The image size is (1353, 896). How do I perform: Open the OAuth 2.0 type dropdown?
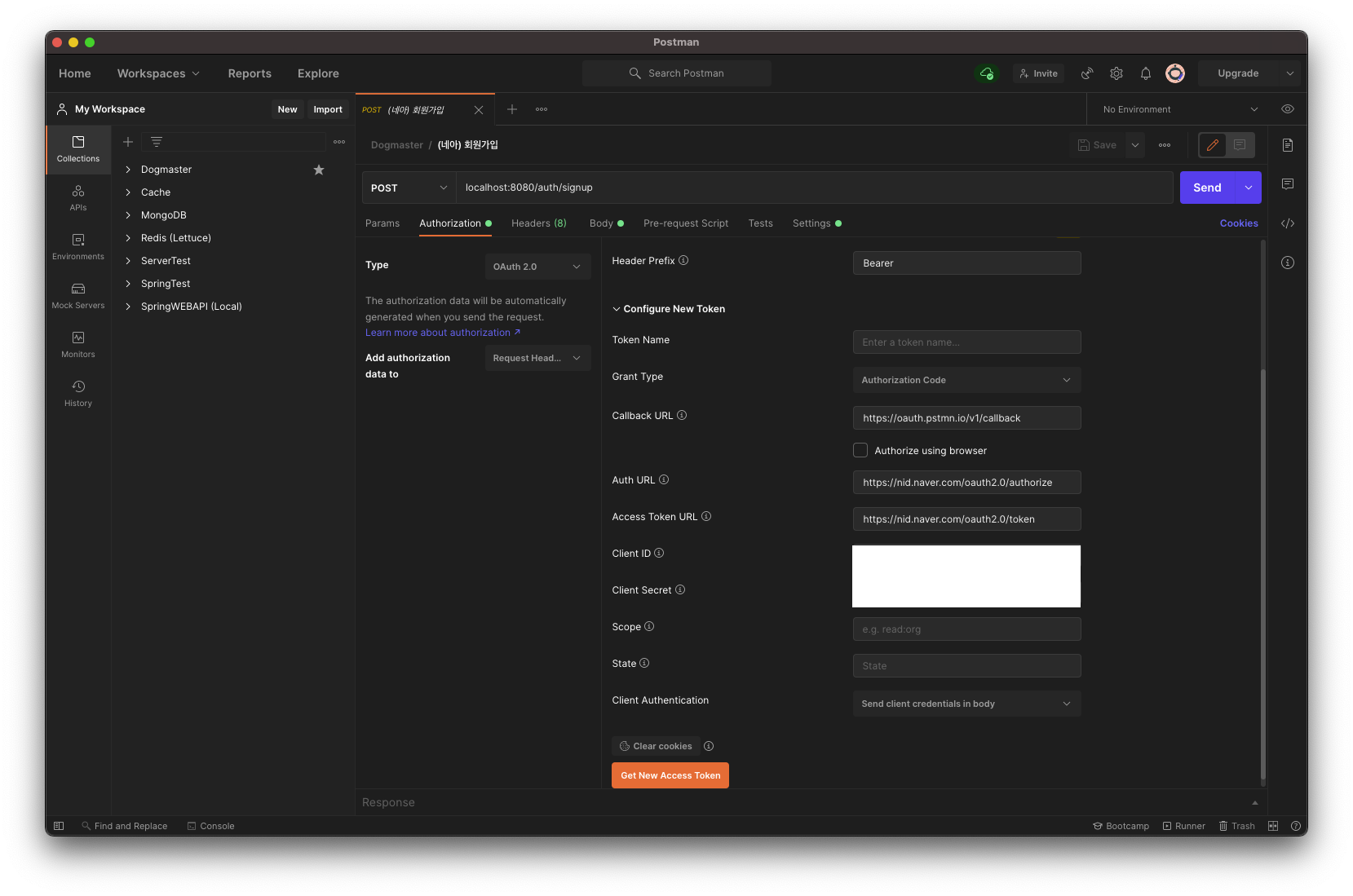(x=537, y=267)
